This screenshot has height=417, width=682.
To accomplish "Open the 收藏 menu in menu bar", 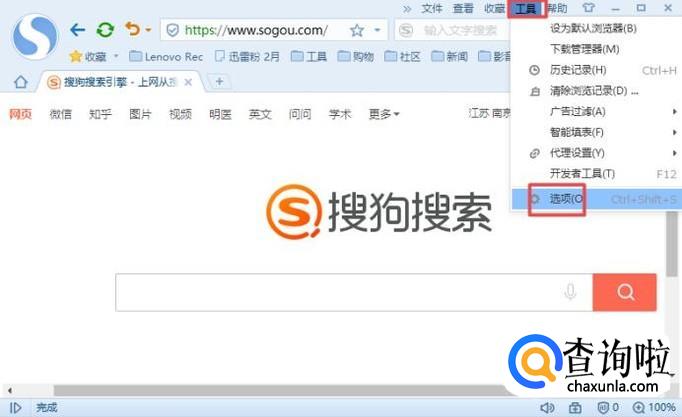I will coord(495,8).
